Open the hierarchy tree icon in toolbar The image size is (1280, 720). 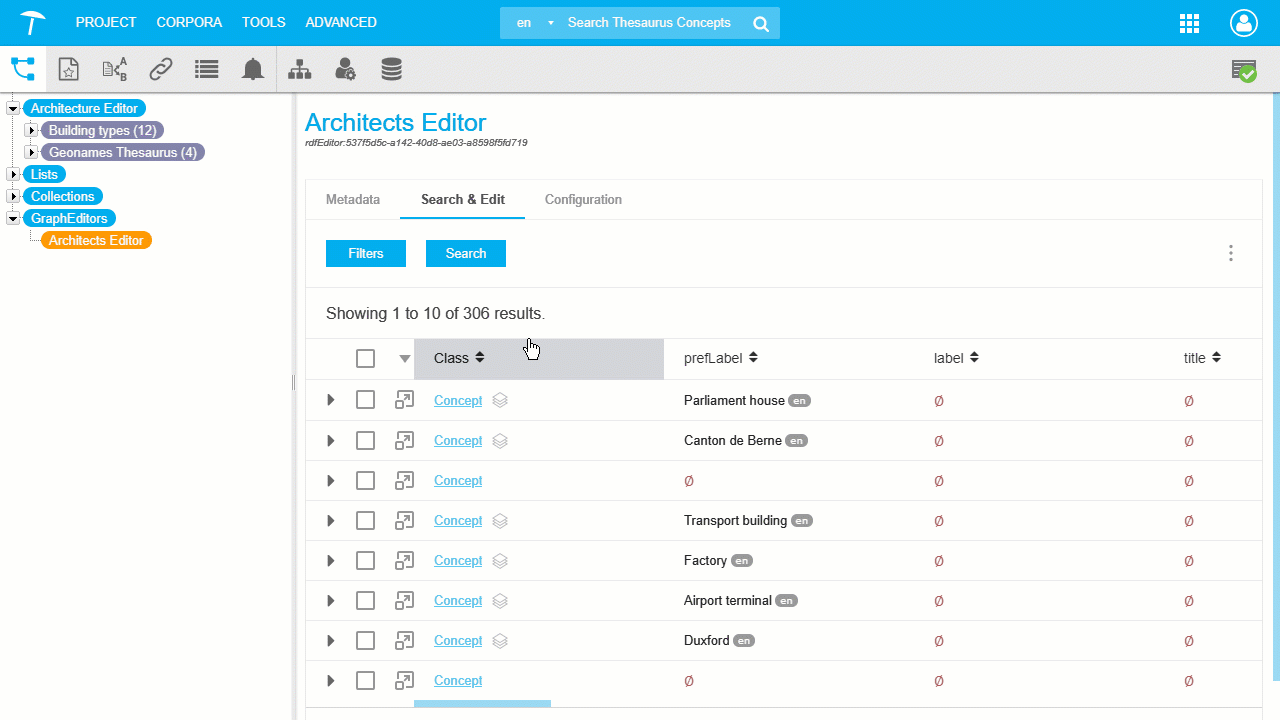click(x=299, y=69)
